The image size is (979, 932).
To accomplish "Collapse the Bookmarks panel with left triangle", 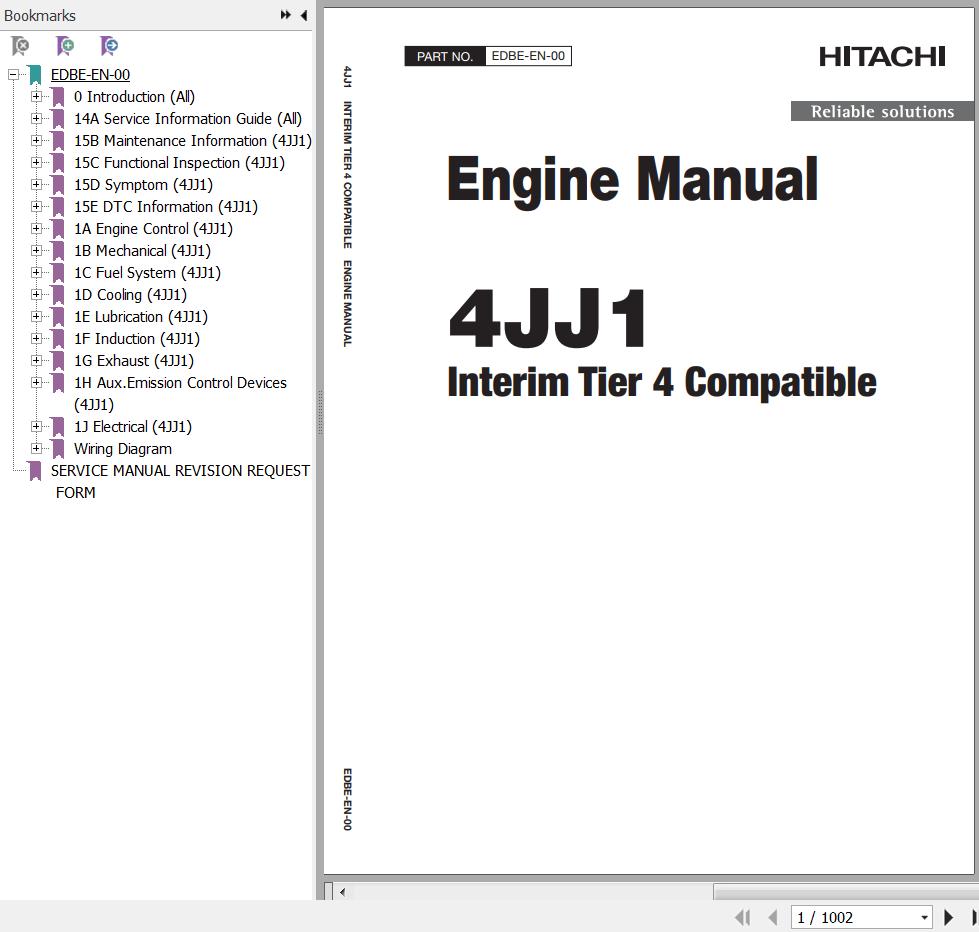I will tap(304, 15).
